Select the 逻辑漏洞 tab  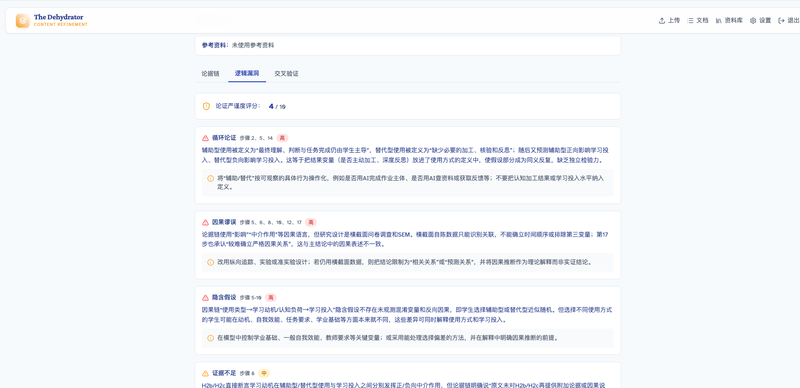coord(247,74)
